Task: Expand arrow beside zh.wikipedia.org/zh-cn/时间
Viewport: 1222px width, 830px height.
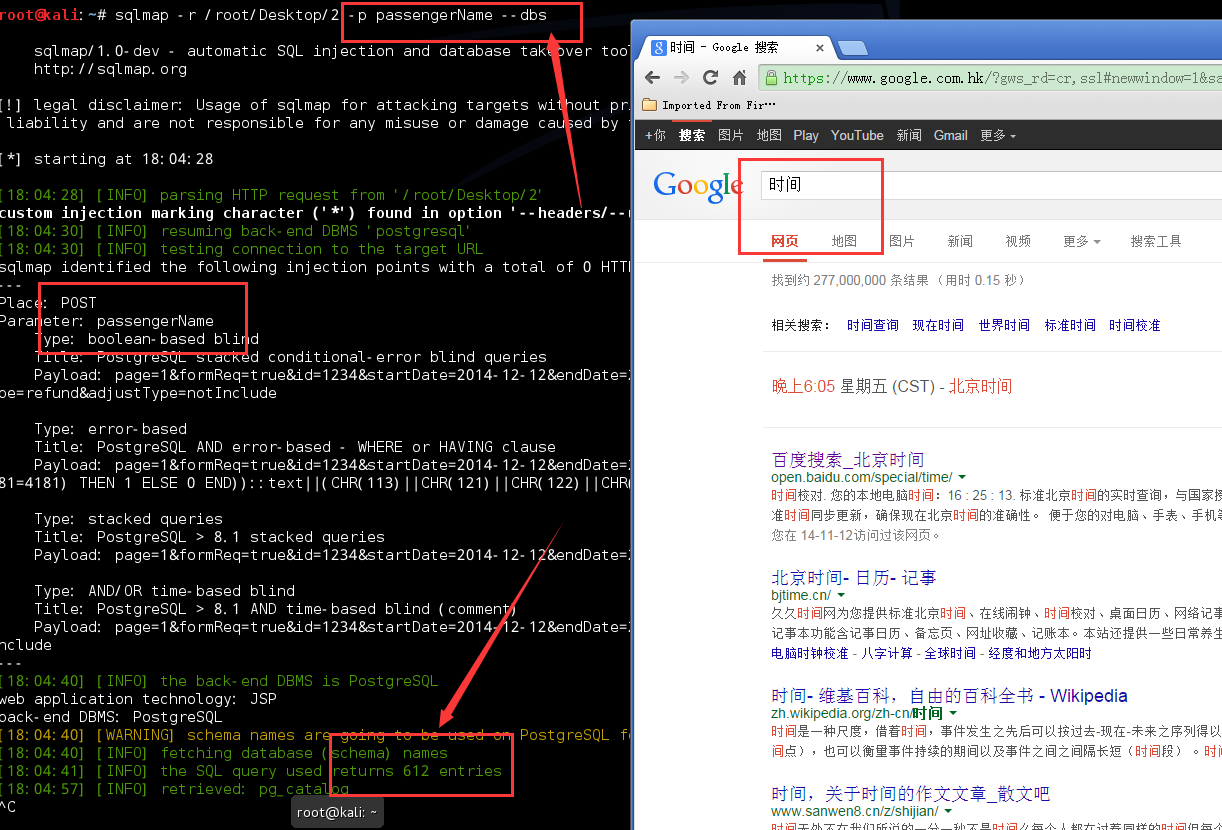Action: [x=952, y=714]
